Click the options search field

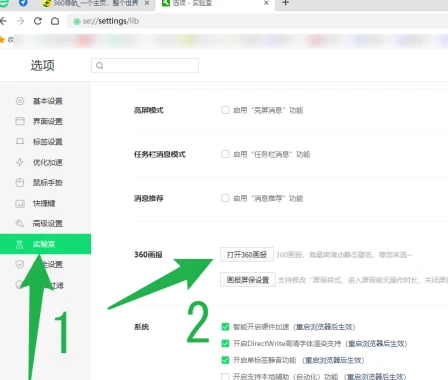[x=145, y=65]
